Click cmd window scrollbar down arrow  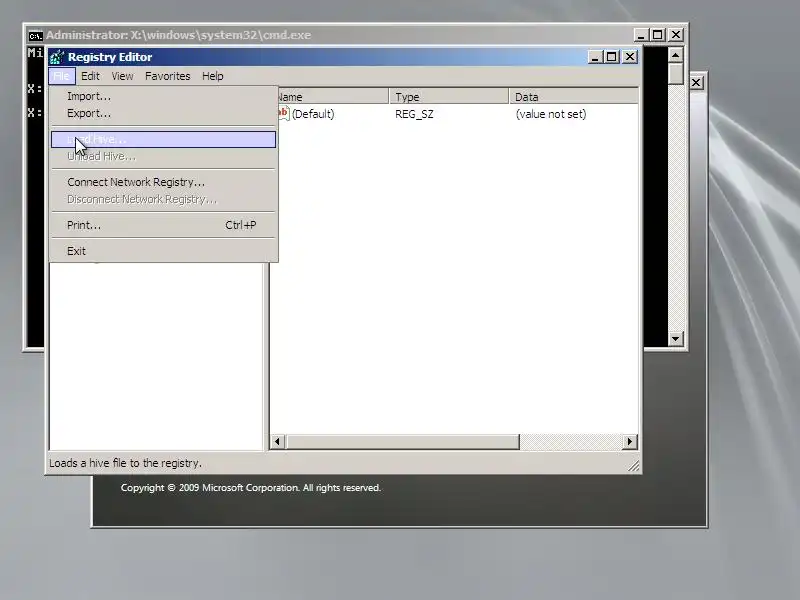coord(676,338)
